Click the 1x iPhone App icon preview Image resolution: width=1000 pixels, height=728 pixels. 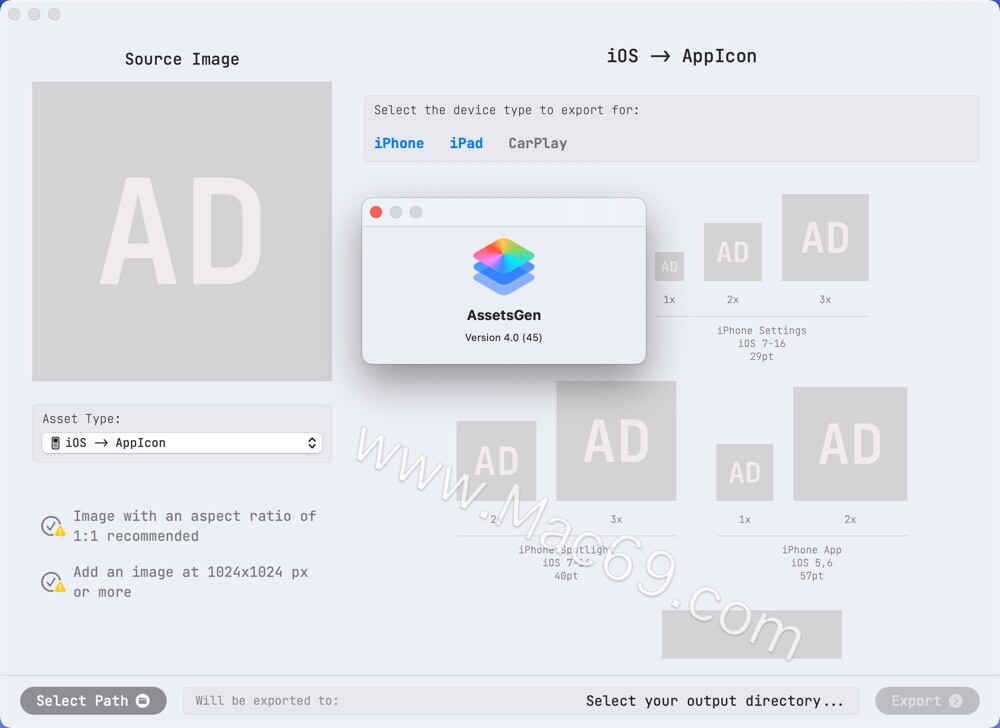tap(744, 472)
